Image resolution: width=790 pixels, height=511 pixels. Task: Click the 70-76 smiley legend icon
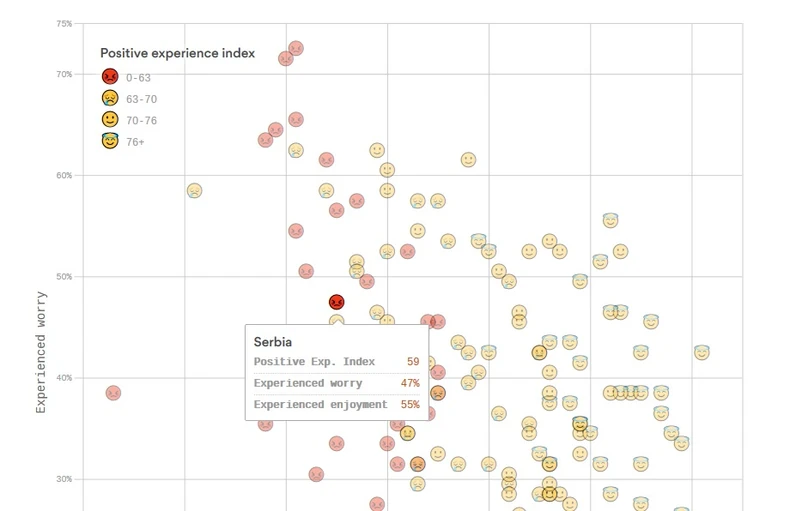coord(110,120)
